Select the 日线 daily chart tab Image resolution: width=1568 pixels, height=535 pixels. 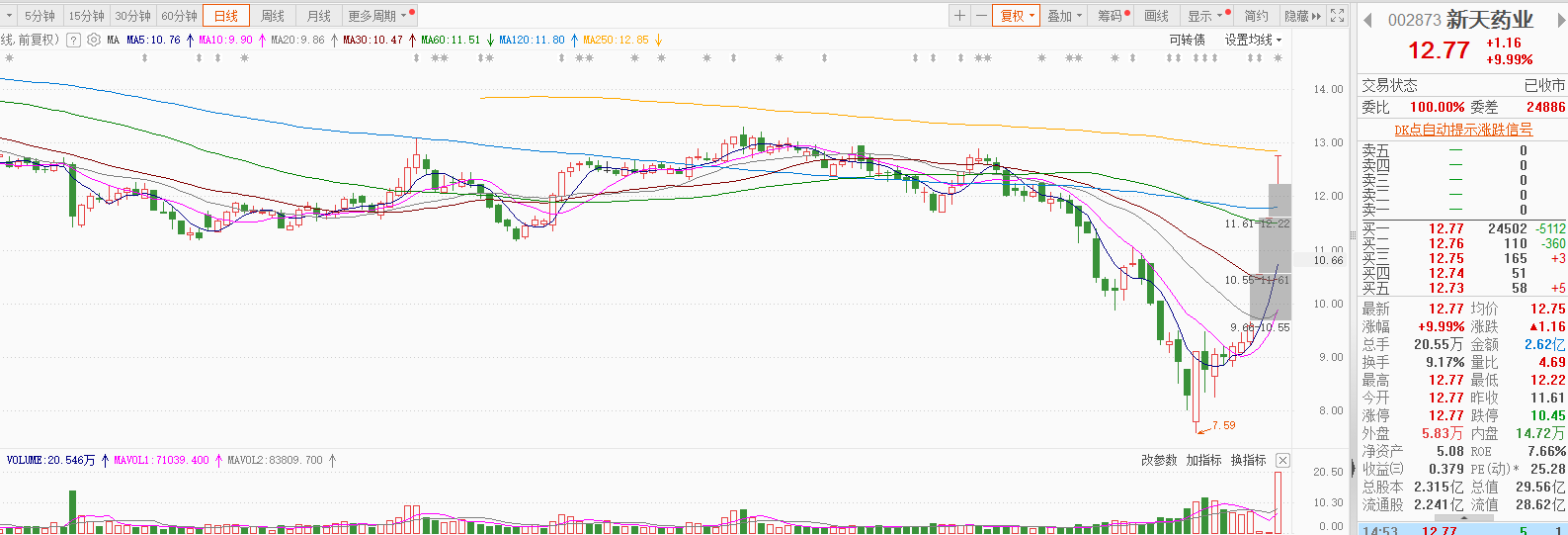click(226, 16)
